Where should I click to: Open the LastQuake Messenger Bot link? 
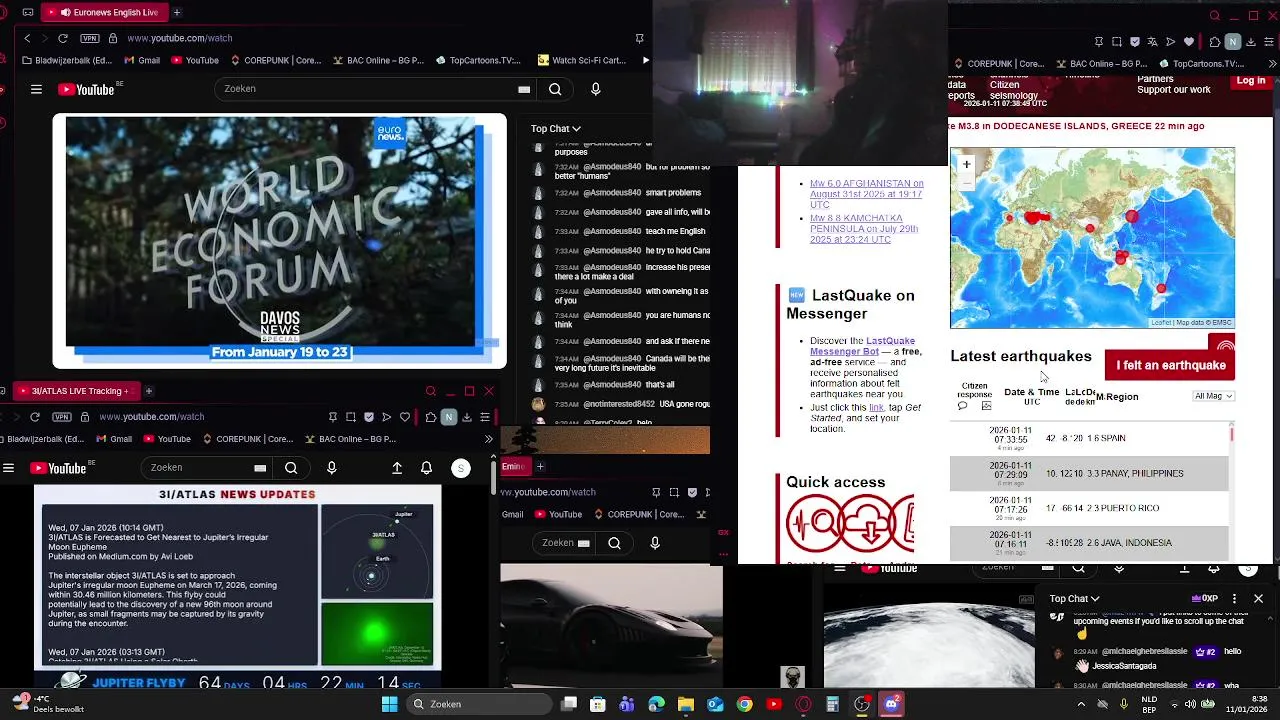click(x=862, y=346)
